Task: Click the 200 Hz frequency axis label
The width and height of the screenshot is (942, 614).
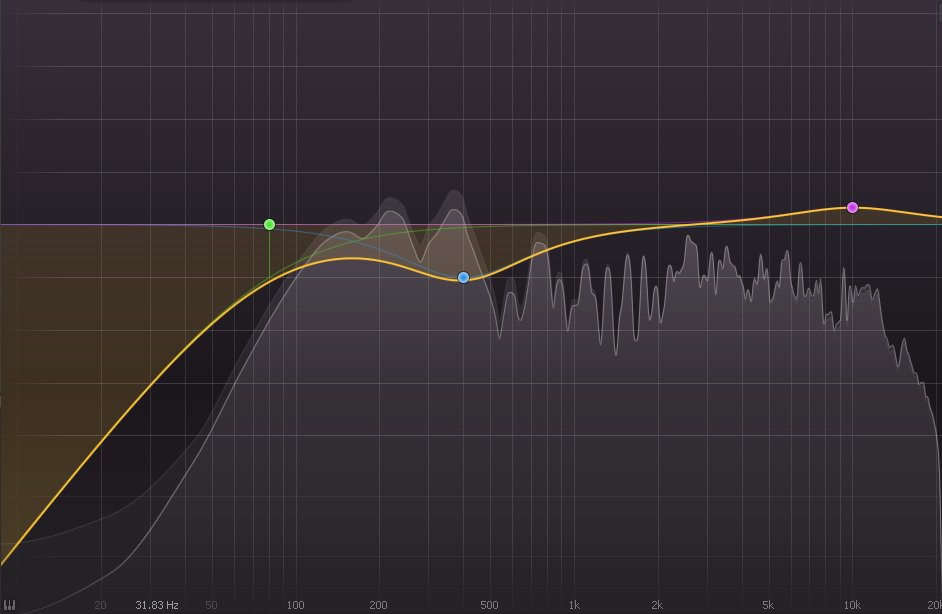Action: click(x=378, y=605)
